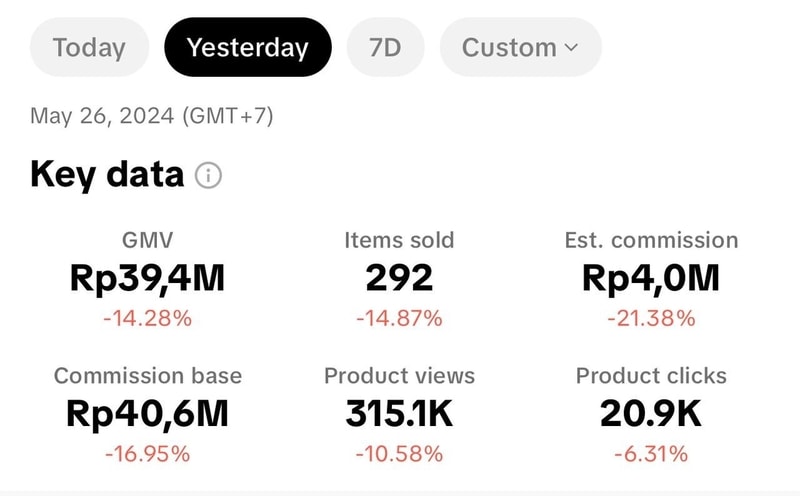Viewport: 800px width, 496px height.
Task: Click the May 26, 2024 date label
Action: (151, 116)
